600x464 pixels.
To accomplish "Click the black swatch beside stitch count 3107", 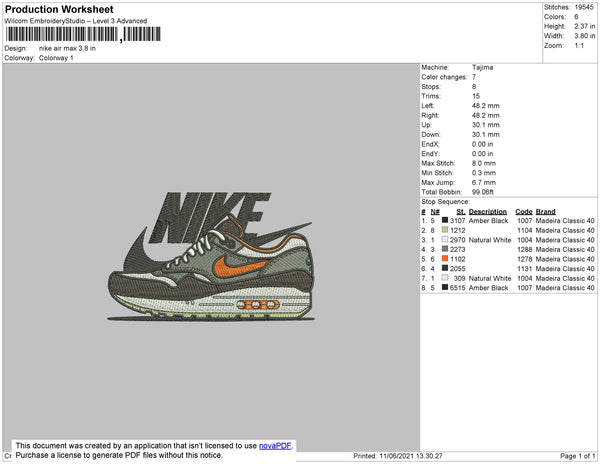I will click(445, 220).
